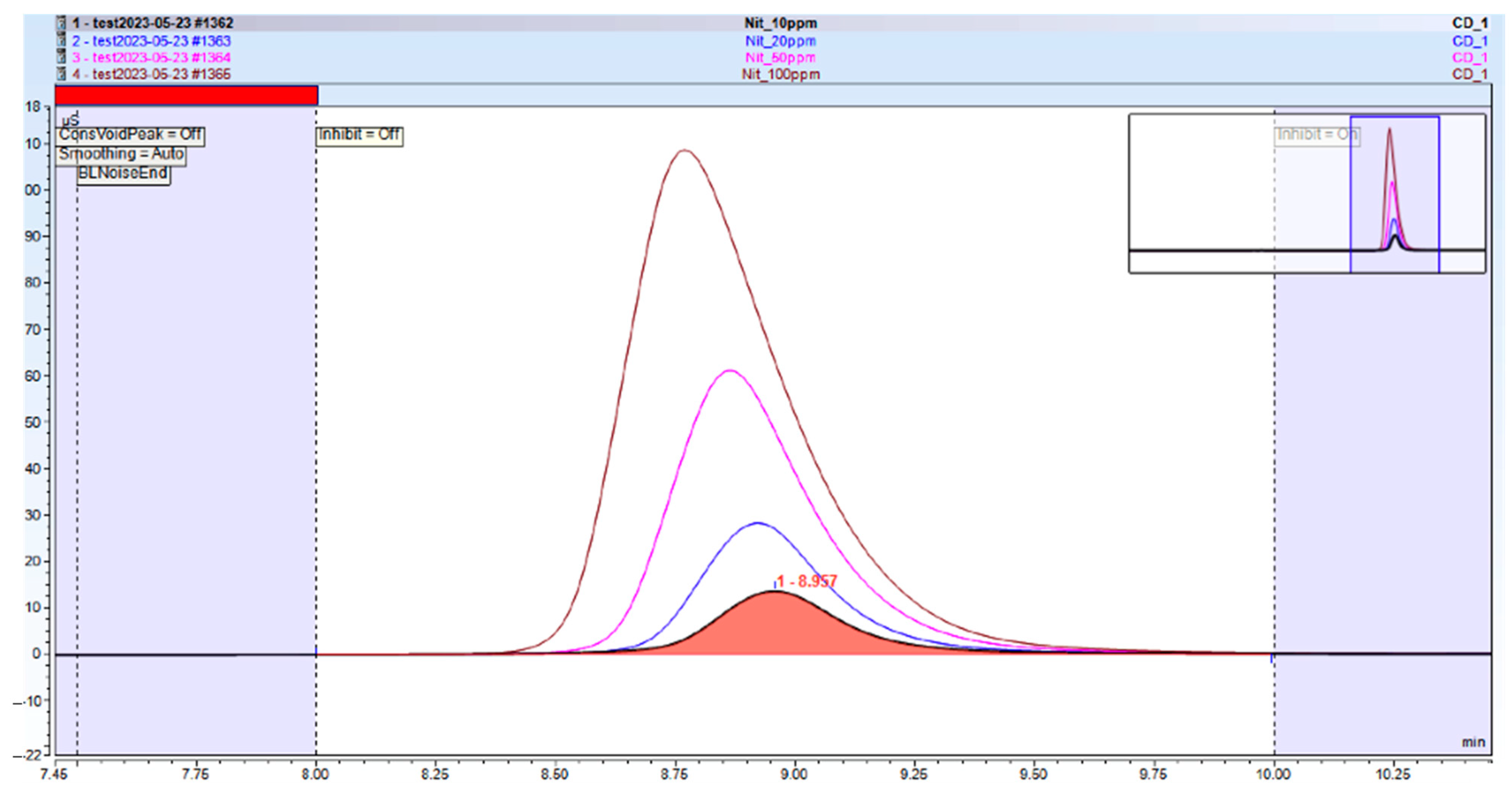Select the pink Nit_50ppm label
Image resolution: width=1512 pixels, height=795 pixels.
coord(780,57)
